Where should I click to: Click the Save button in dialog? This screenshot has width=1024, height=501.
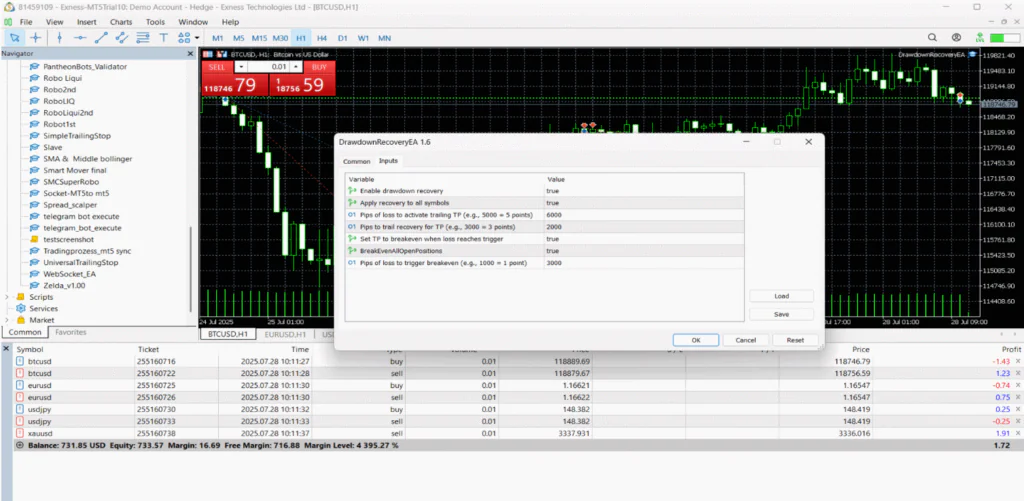pyautogui.click(x=782, y=314)
